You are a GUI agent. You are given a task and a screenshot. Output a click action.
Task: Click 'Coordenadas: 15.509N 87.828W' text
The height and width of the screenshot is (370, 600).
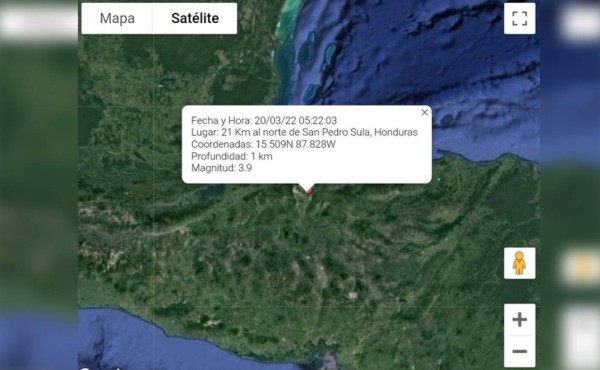pos(263,144)
